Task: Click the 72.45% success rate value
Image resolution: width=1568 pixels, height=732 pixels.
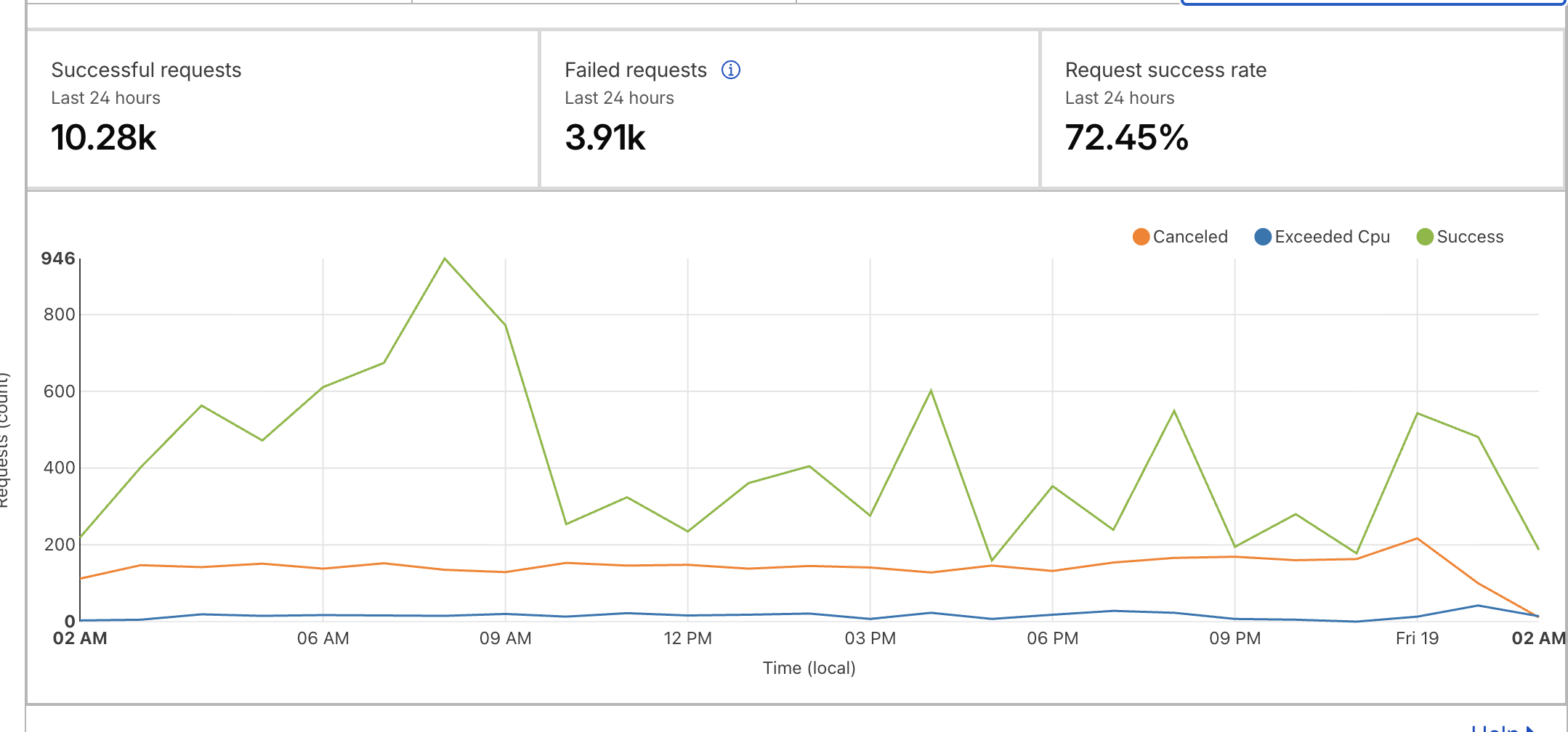Action: click(x=1126, y=137)
